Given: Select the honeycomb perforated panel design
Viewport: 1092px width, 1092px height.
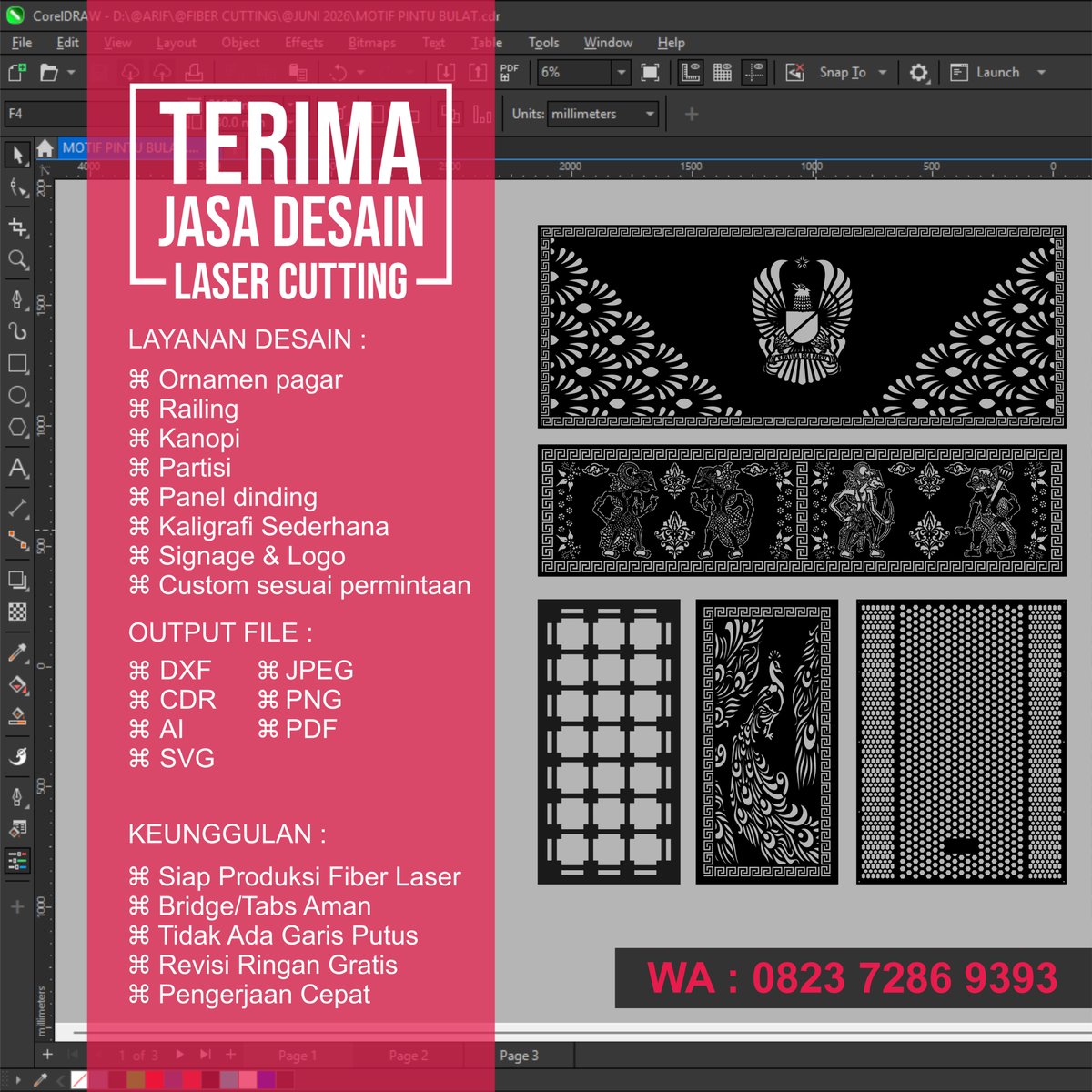Looking at the screenshot, I should tap(961, 742).
